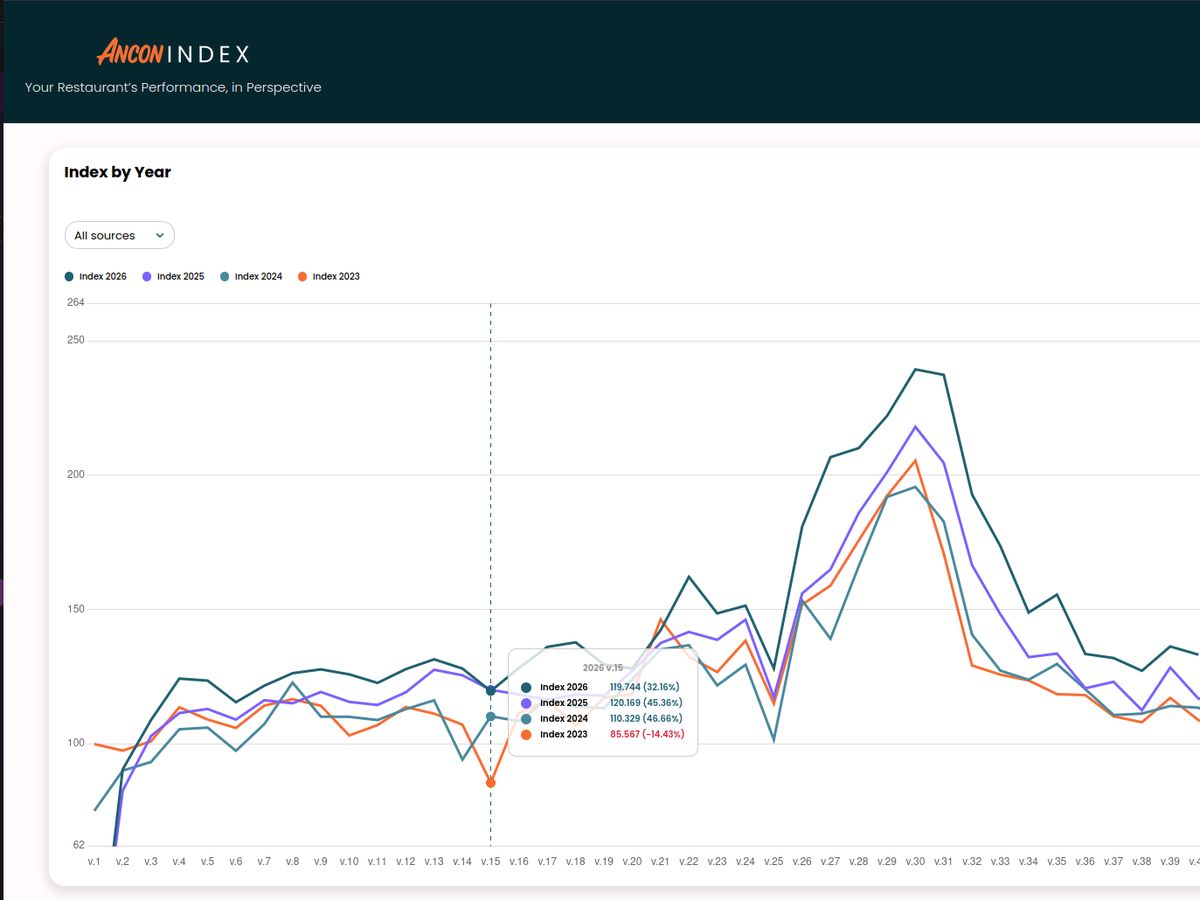Click the tooltip's Index 2026 color dot
Image resolution: width=1200 pixels, height=900 pixels.
click(x=526, y=687)
